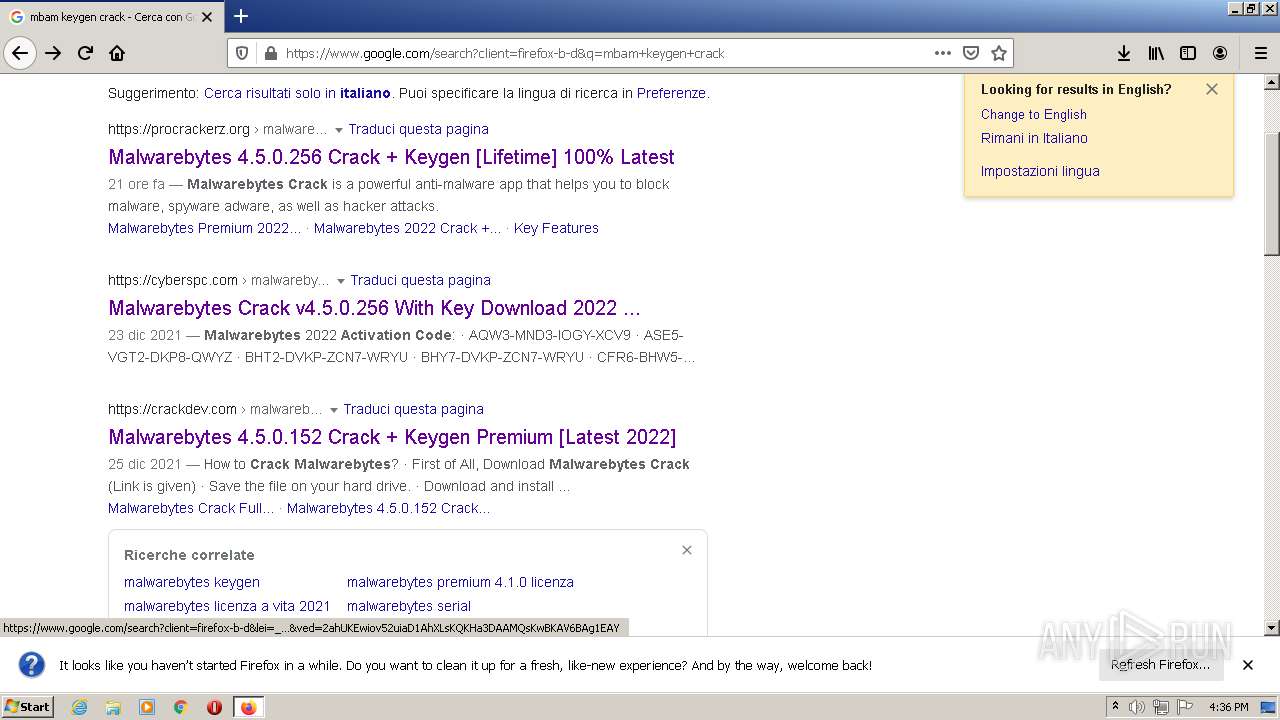Search related malwarebytes premium 4.1.0 licenza

click(460, 582)
